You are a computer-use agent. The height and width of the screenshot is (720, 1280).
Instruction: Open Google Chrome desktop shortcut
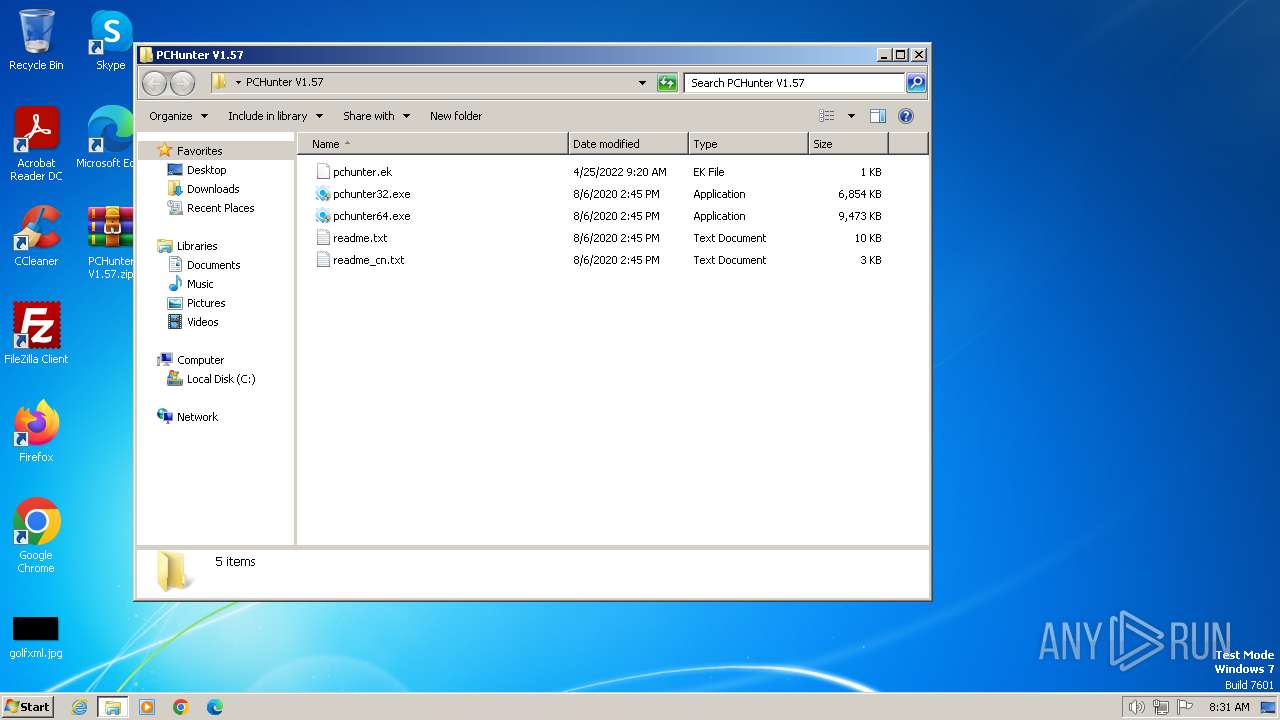[x=36, y=536]
